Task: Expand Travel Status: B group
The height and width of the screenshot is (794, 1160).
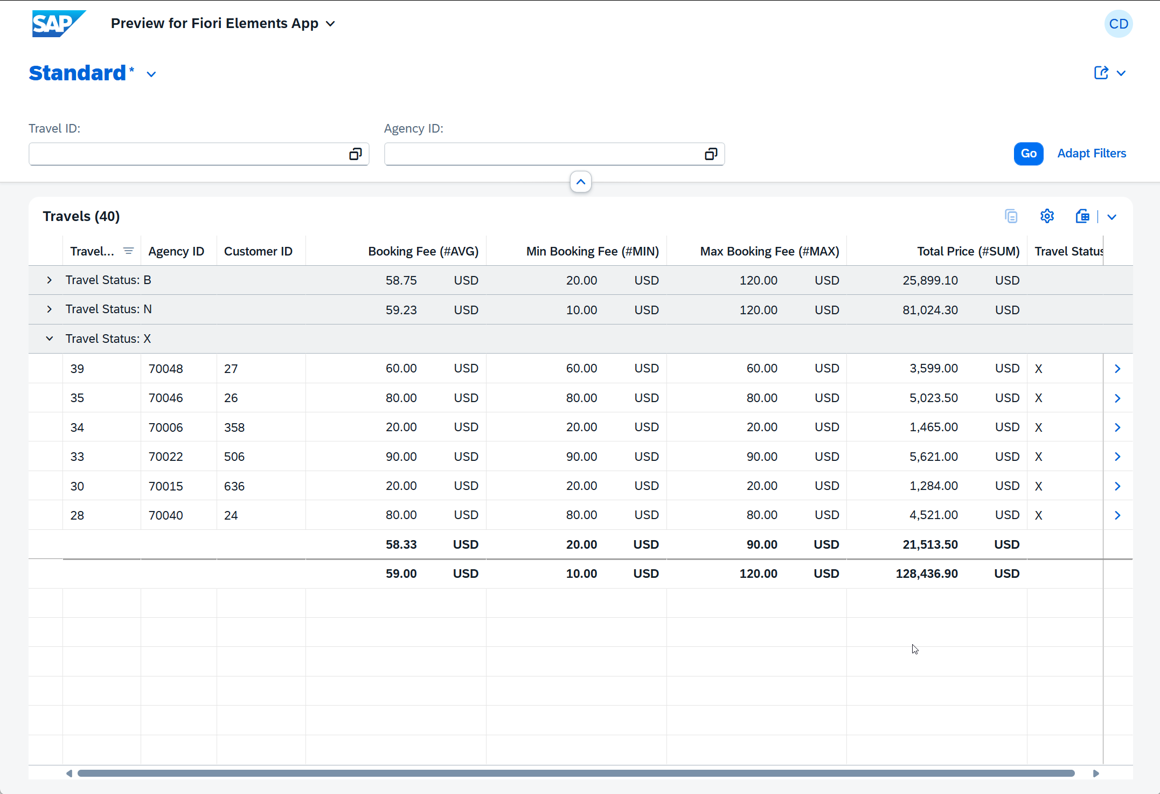Action: (x=49, y=280)
